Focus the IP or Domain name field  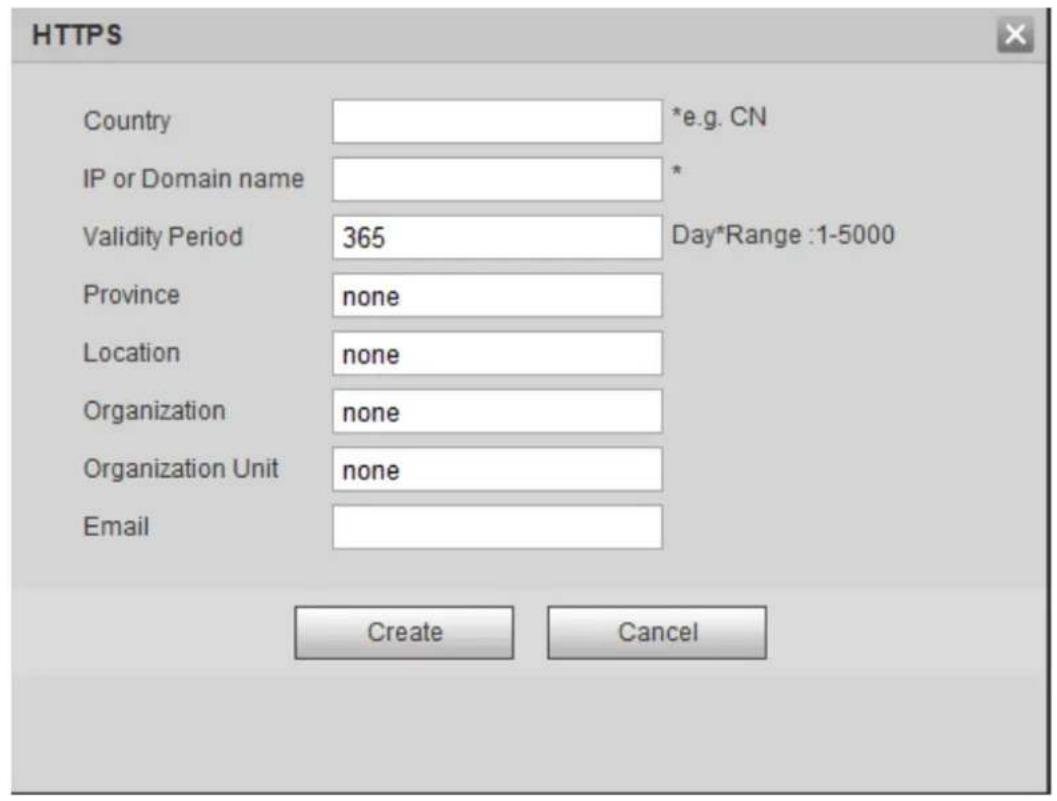point(497,179)
